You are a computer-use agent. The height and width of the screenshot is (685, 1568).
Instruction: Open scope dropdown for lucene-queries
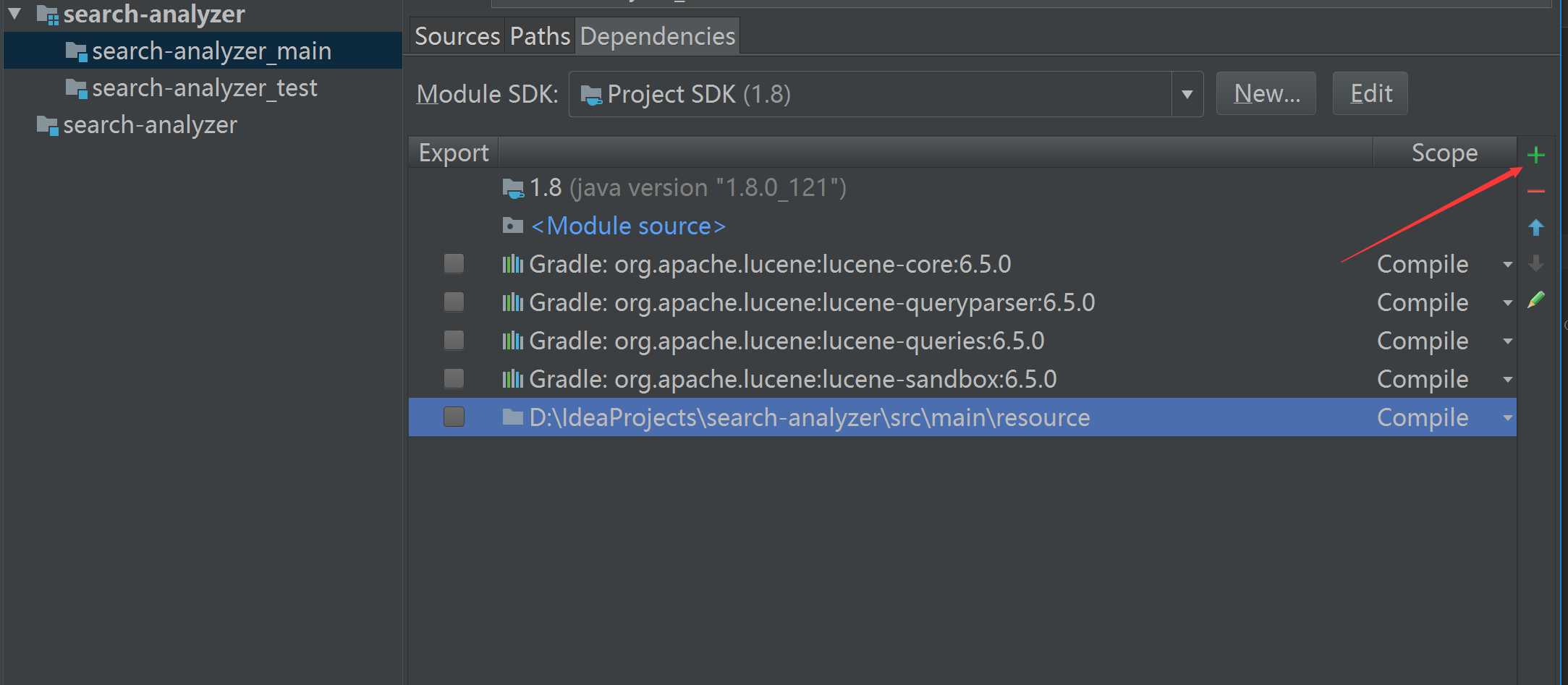tap(1507, 341)
